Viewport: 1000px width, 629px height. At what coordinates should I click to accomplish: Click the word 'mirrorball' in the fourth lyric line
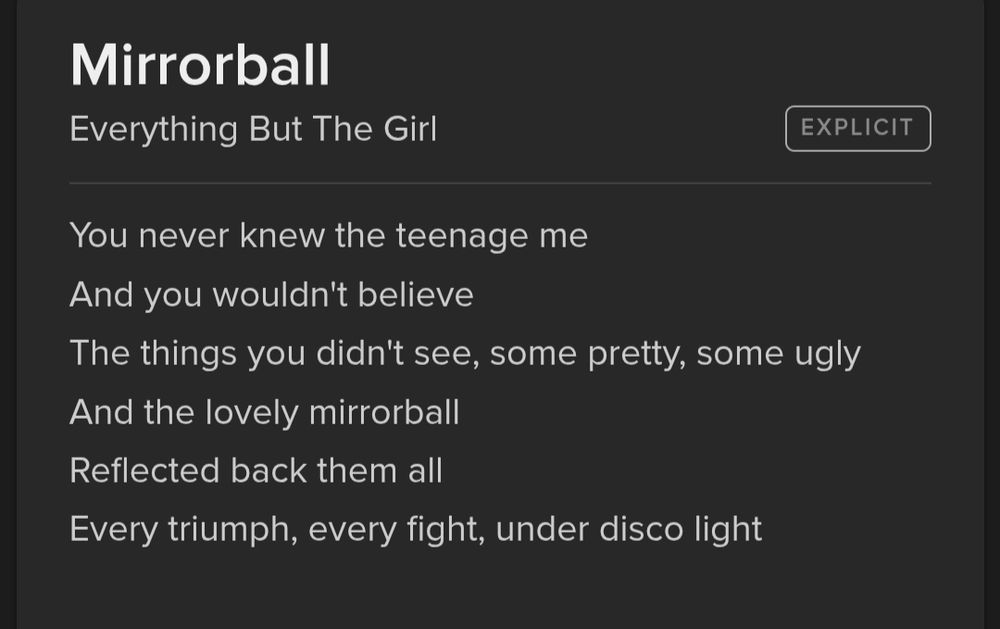pos(384,412)
